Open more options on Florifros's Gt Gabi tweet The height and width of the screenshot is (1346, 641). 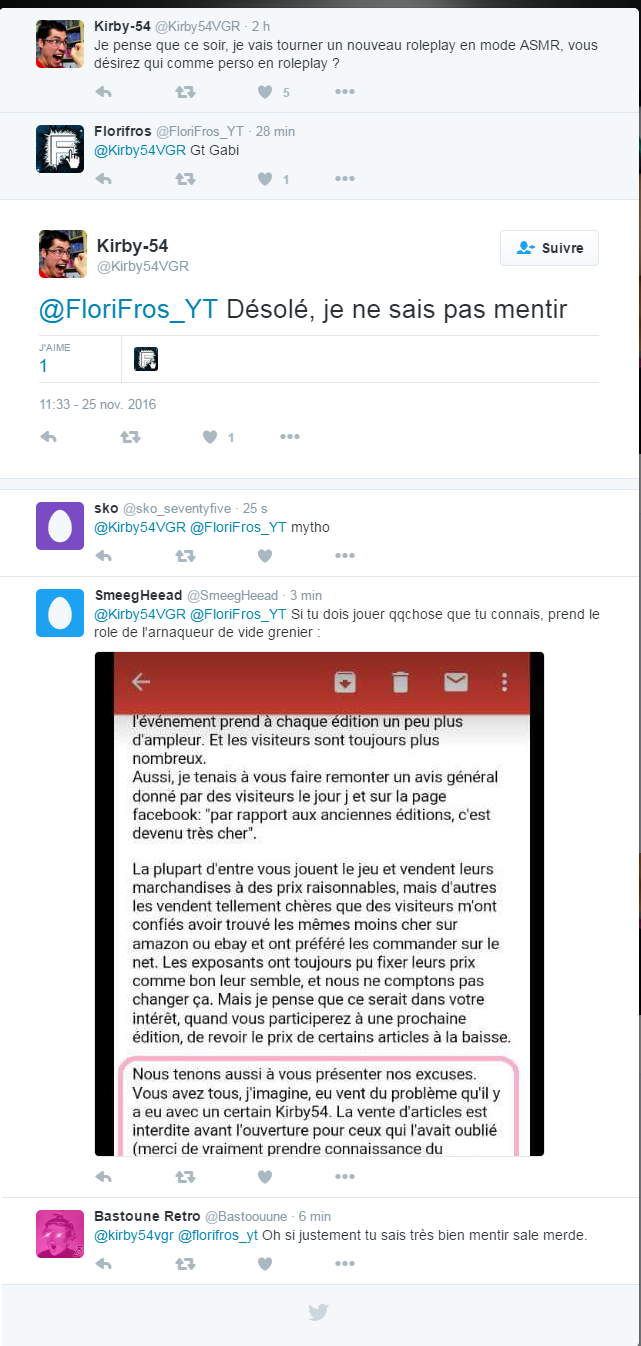coord(345,179)
